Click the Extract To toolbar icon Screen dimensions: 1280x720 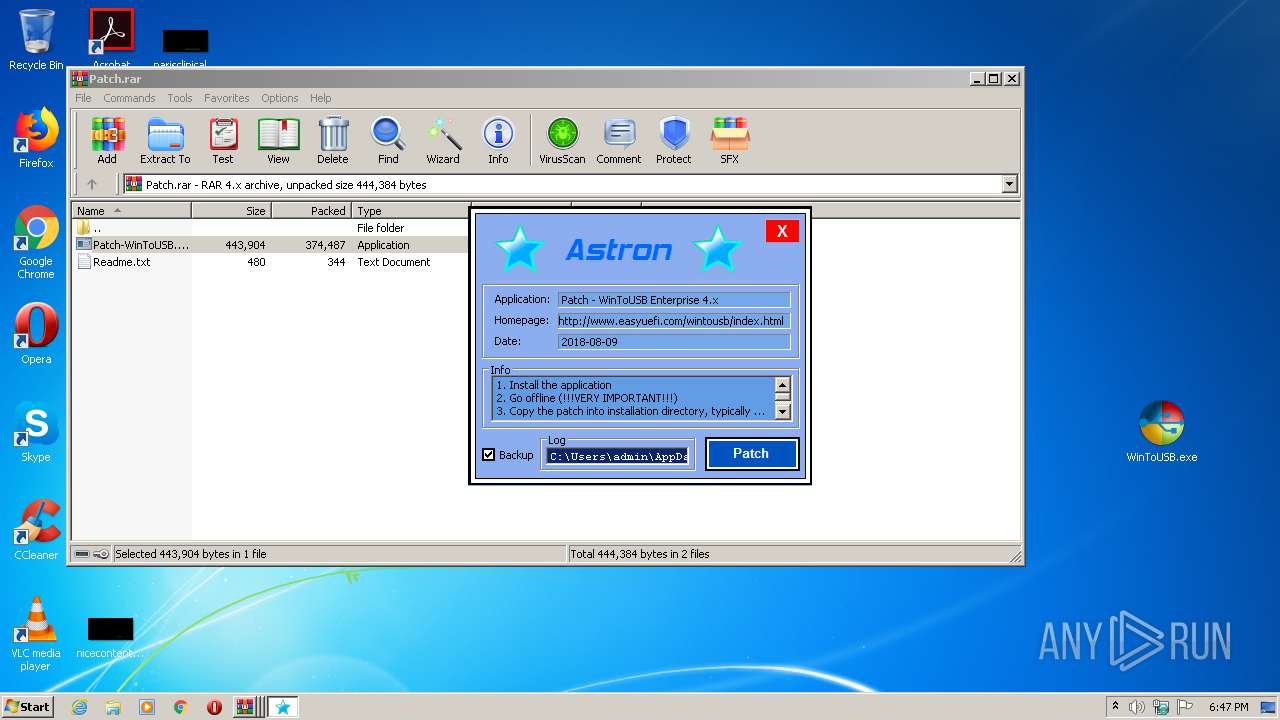[165, 141]
